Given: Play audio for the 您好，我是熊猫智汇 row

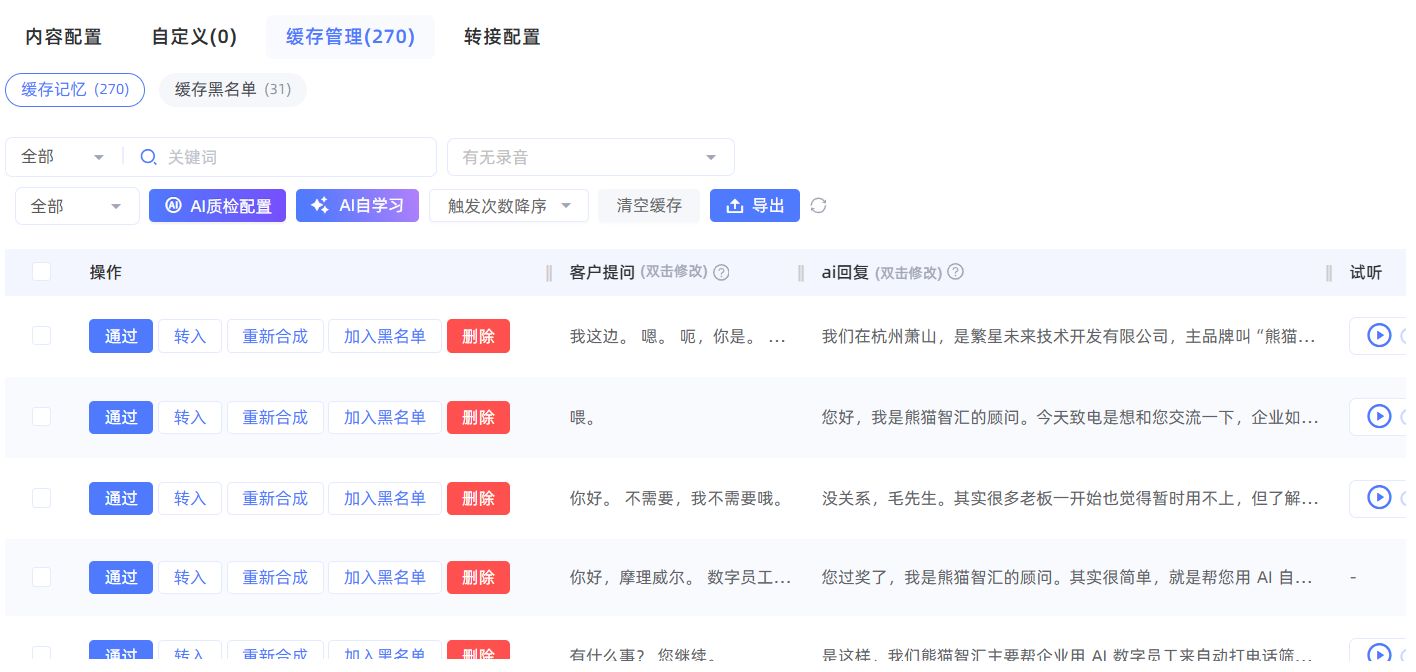Looking at the screenshot, I should click(1379, 417).
